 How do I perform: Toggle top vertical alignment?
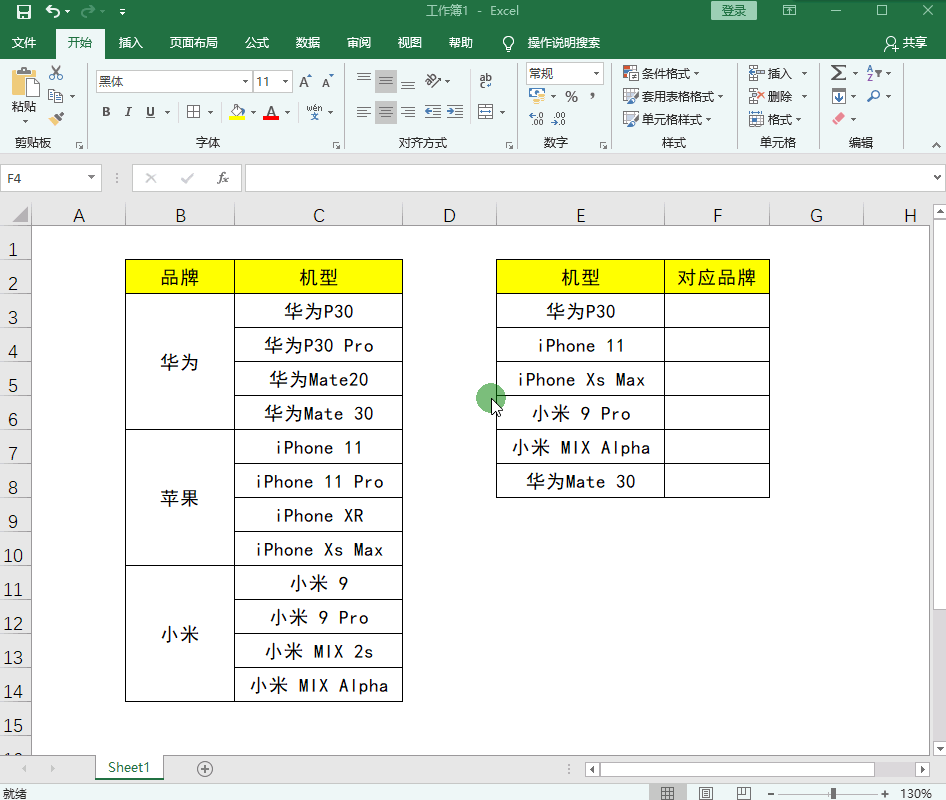364,80
